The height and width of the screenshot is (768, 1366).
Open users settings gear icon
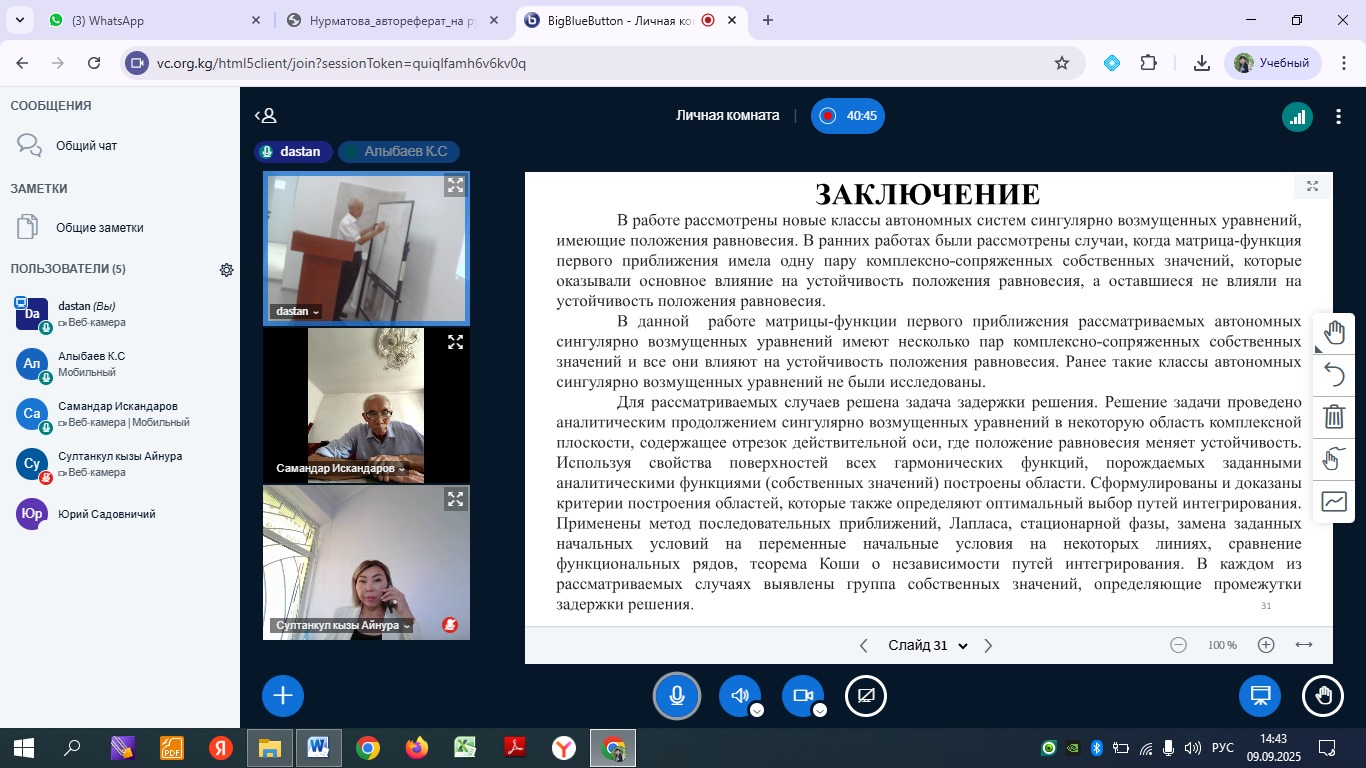point(227,270)
